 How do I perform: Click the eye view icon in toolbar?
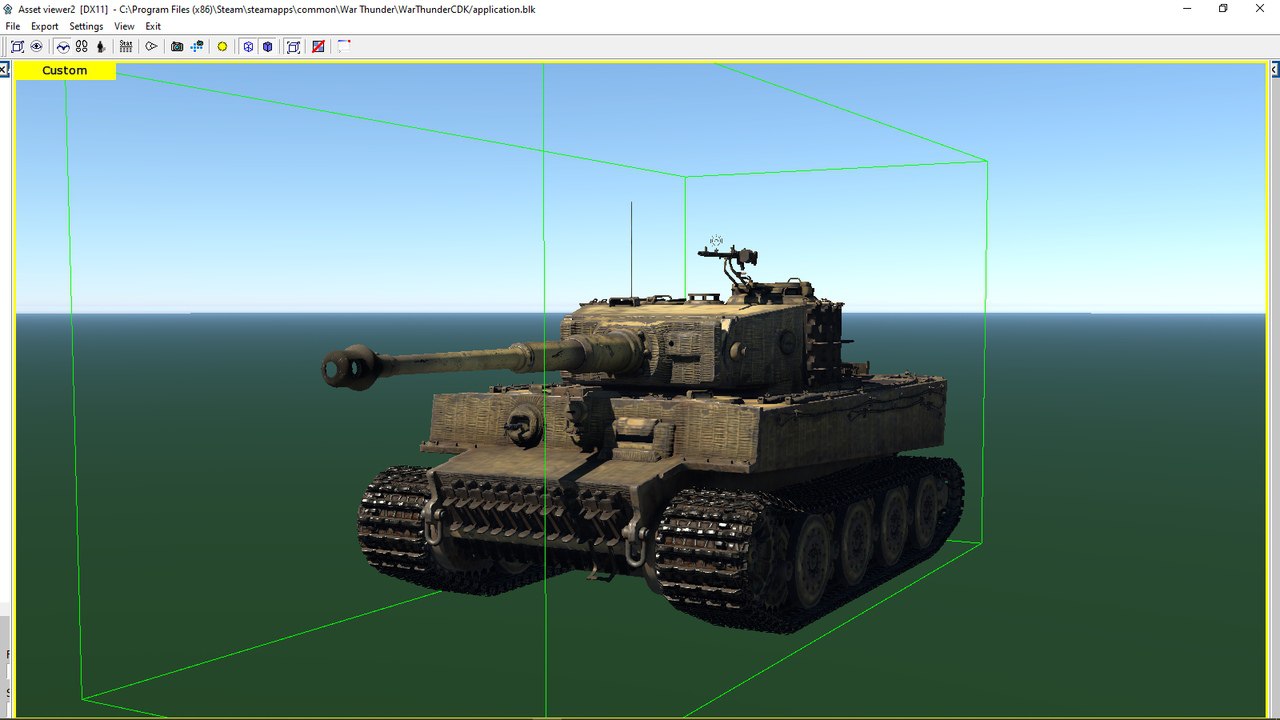pos(36,46)
